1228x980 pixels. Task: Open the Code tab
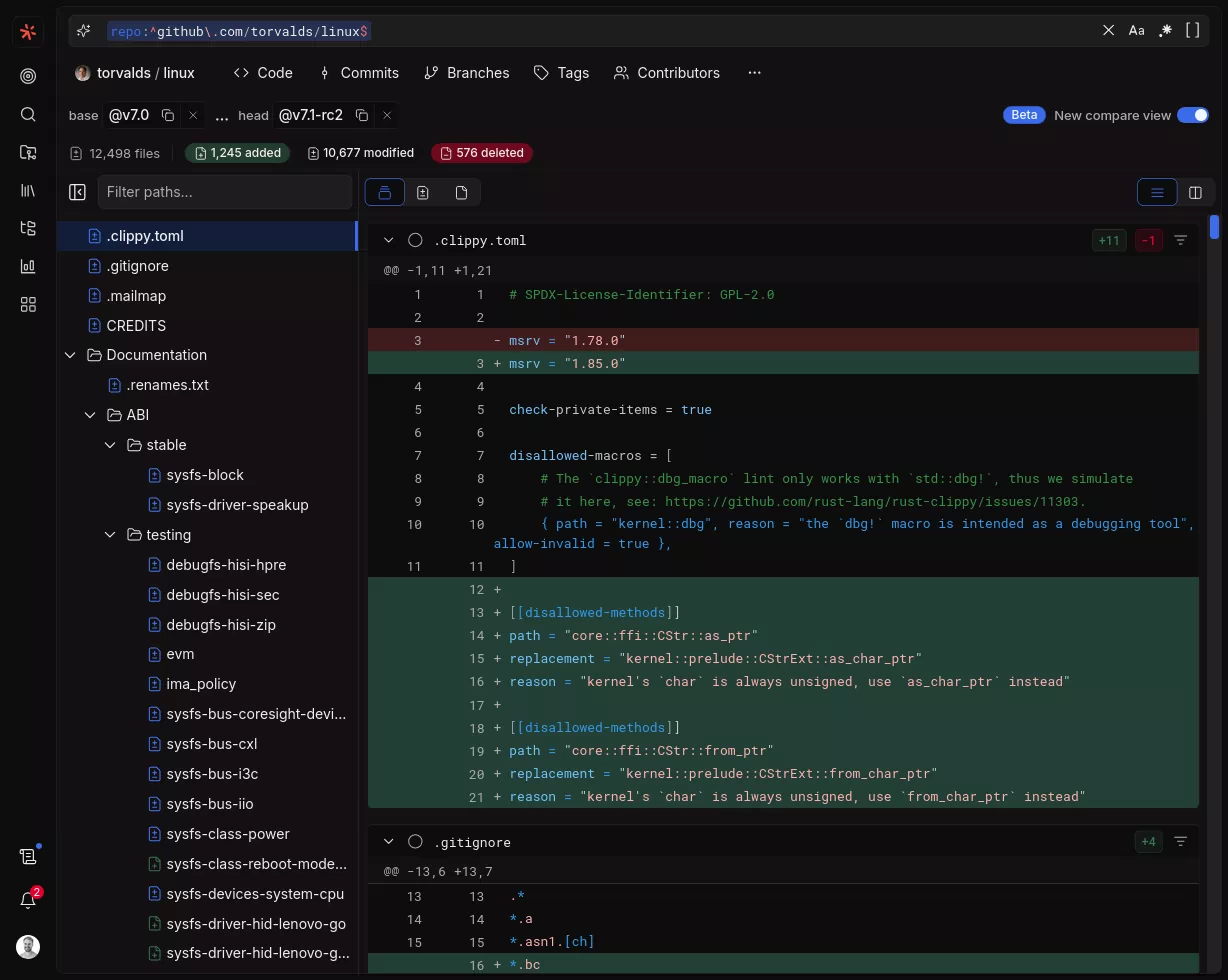tap(263, 73)
